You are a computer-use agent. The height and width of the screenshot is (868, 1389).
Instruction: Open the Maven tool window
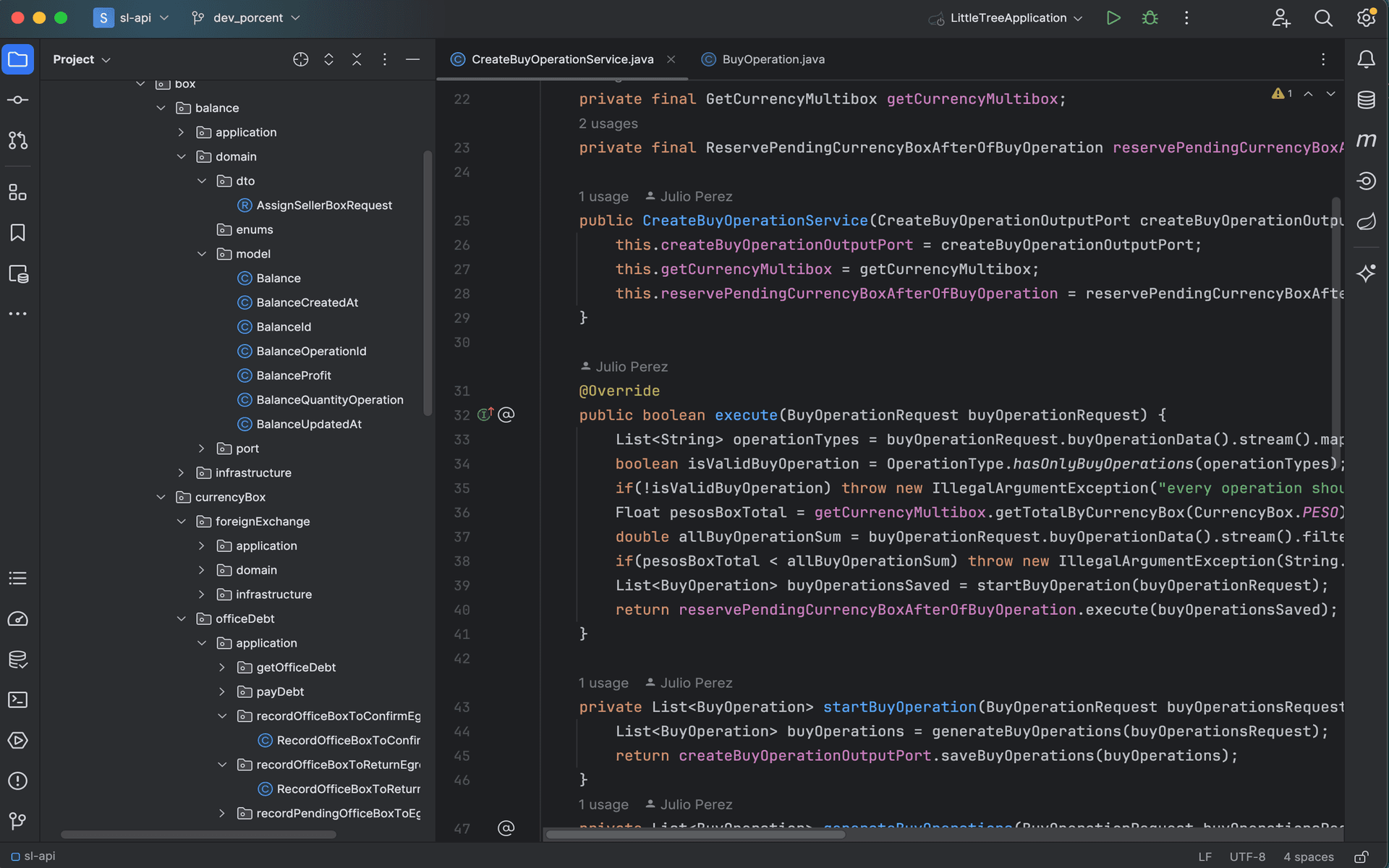click(1366, 140)
